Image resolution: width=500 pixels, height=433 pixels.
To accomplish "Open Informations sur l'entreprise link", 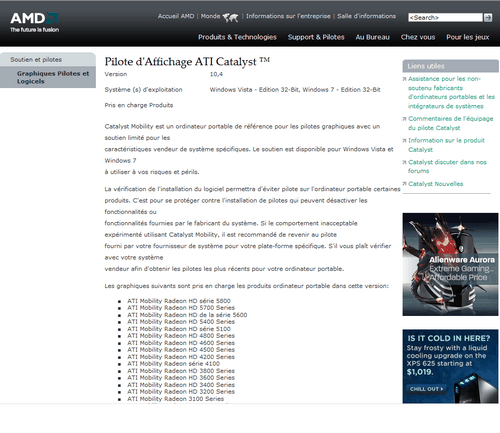I will point(288,16).
